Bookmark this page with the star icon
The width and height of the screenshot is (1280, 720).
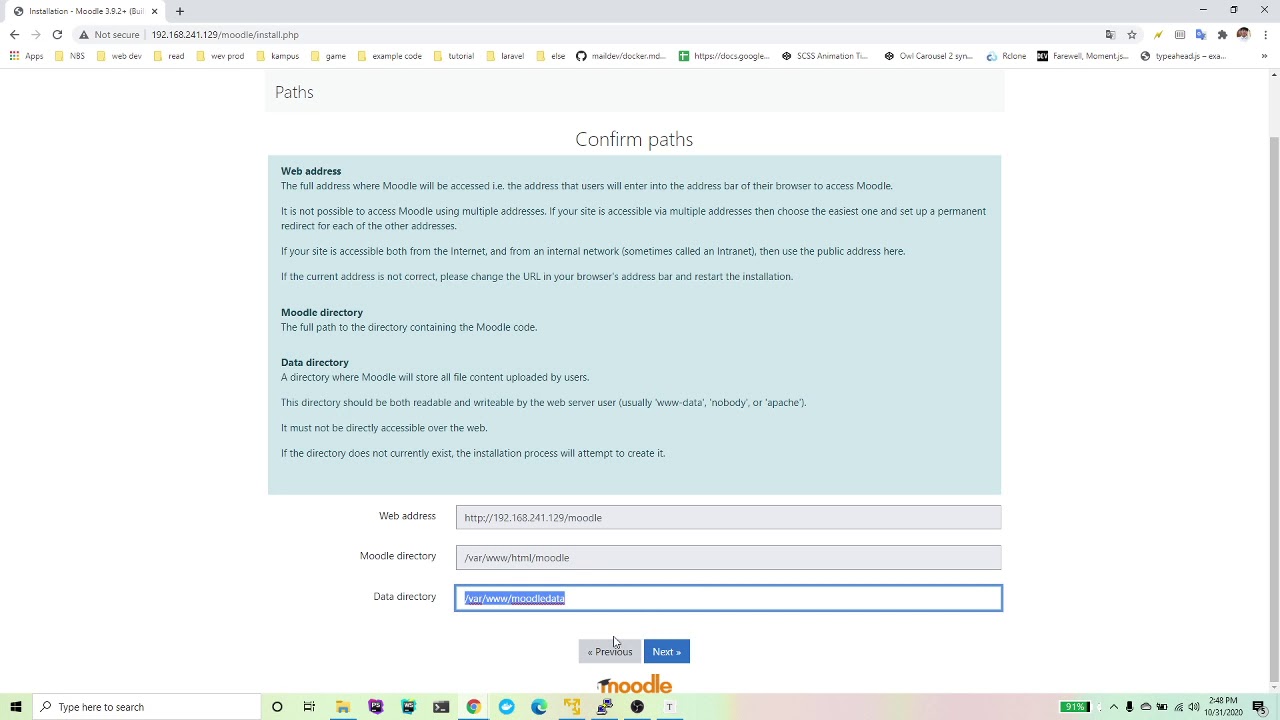1132,34
